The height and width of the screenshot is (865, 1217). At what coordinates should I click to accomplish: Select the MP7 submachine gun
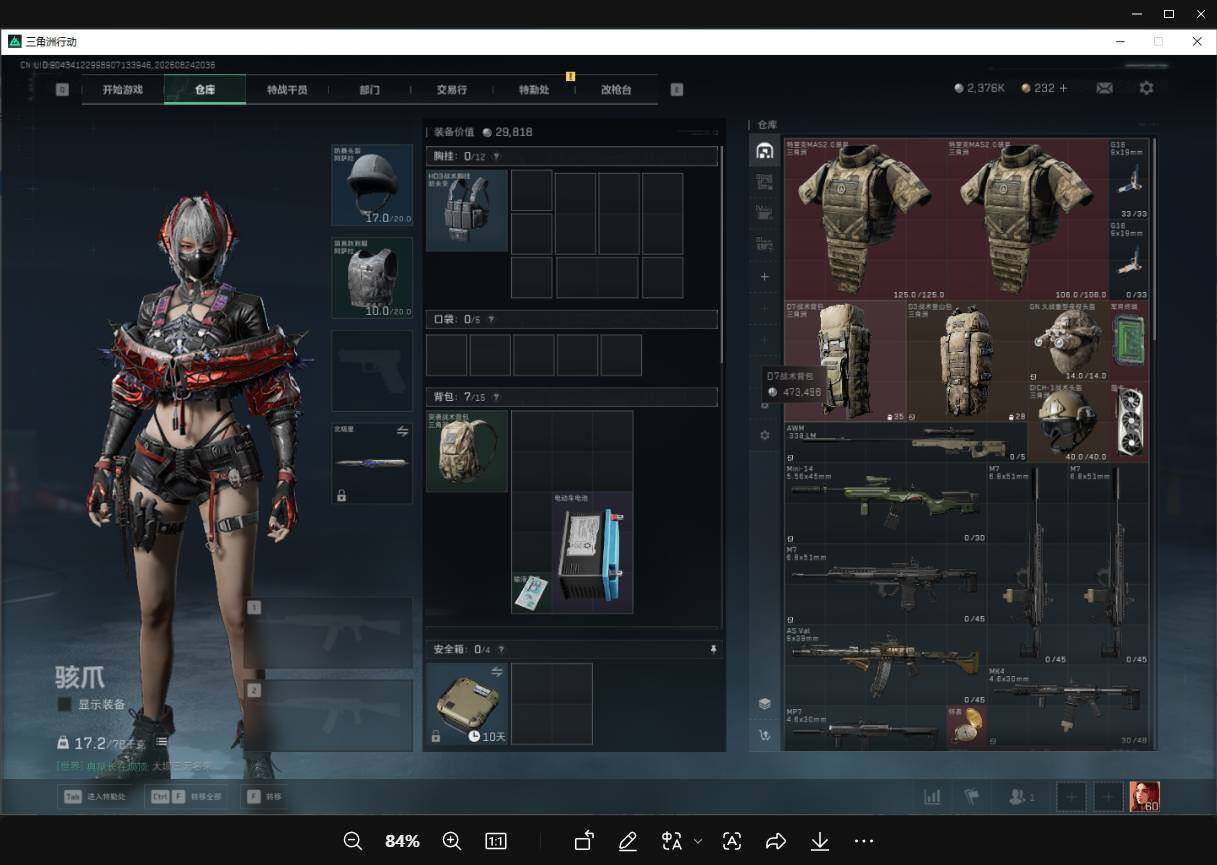point(865,727)
